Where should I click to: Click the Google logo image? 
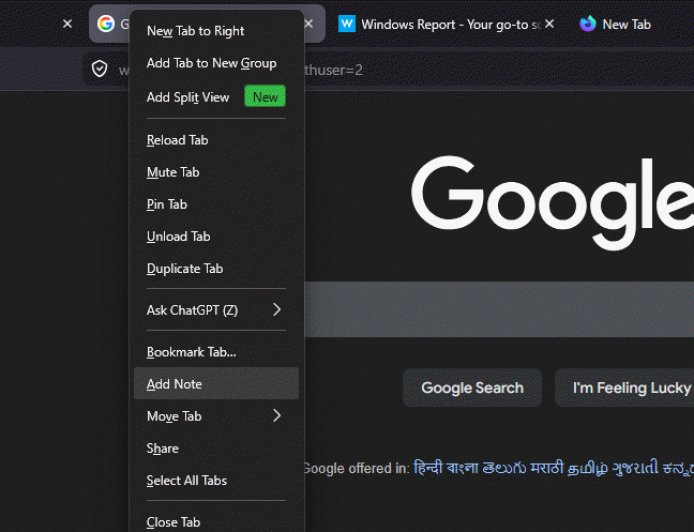click(x=552, y=204)
